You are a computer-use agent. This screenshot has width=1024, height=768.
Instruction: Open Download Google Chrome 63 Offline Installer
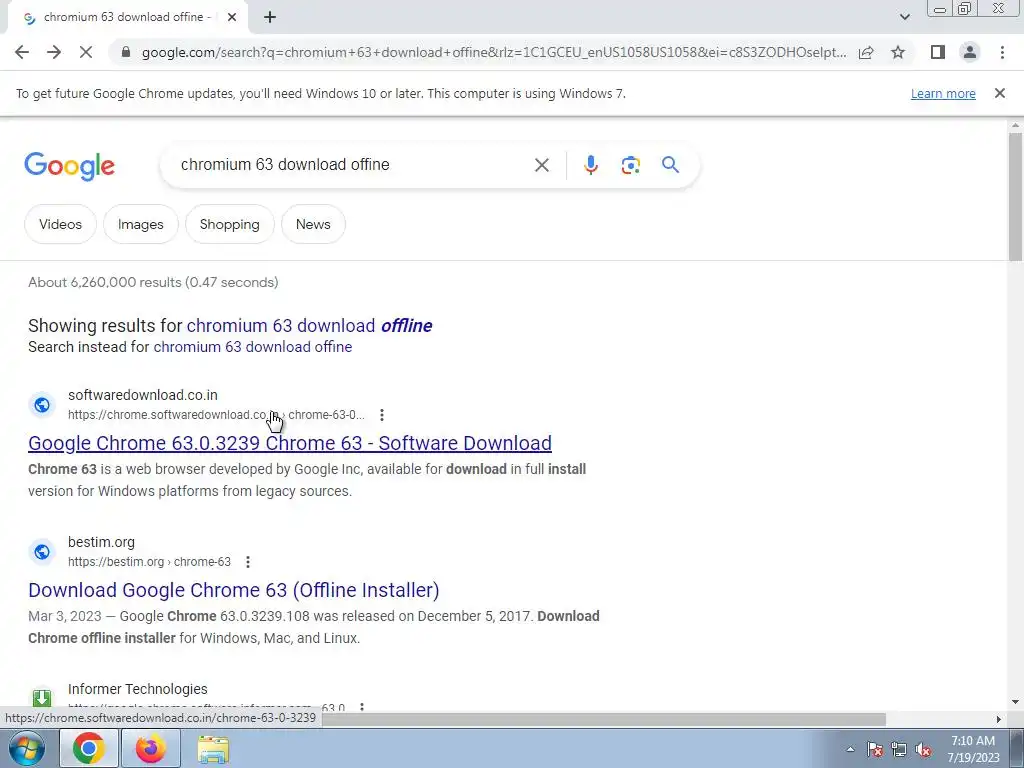tap(234, 590)
